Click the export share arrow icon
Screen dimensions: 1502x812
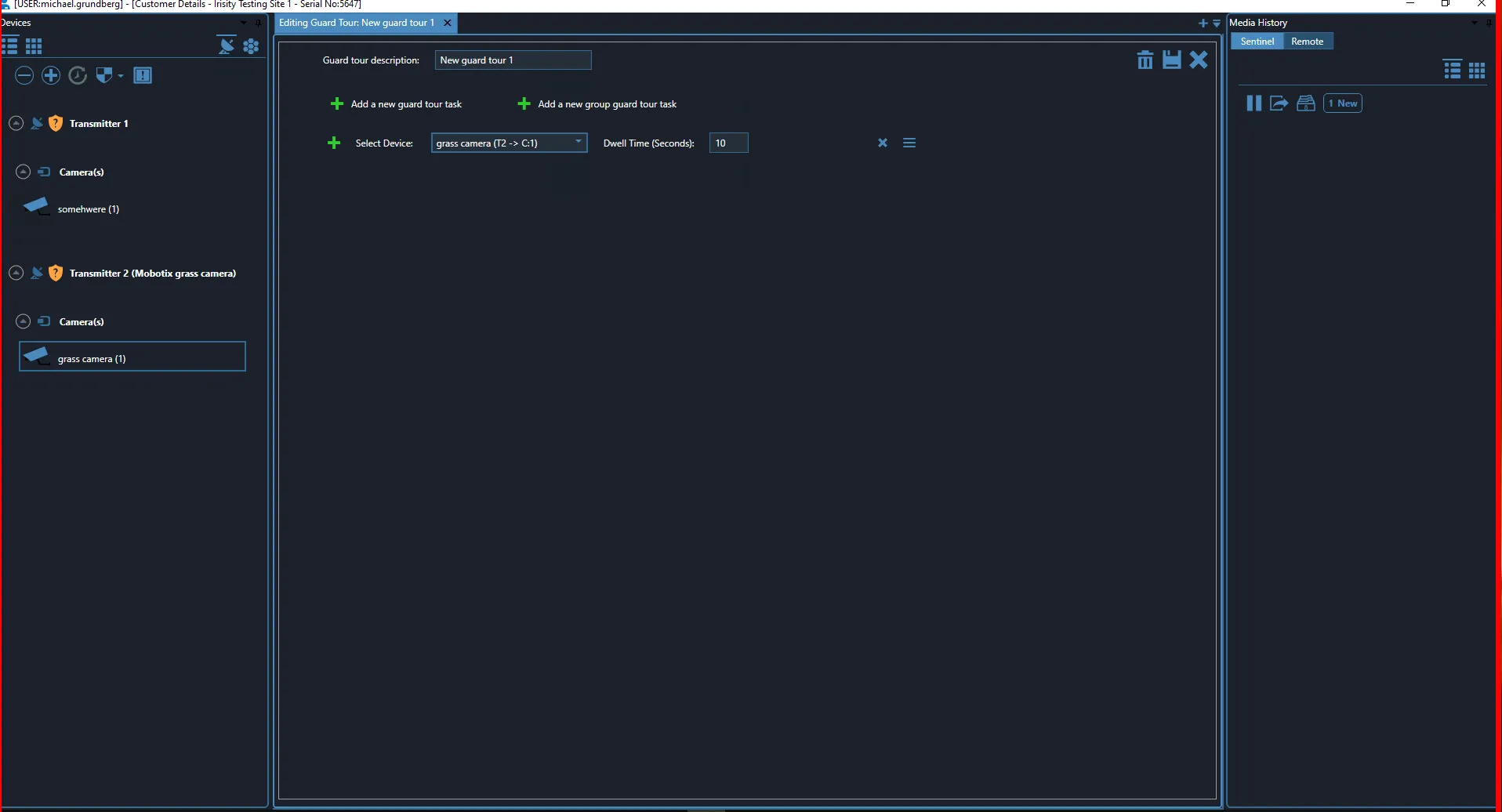coord(1279,103)
